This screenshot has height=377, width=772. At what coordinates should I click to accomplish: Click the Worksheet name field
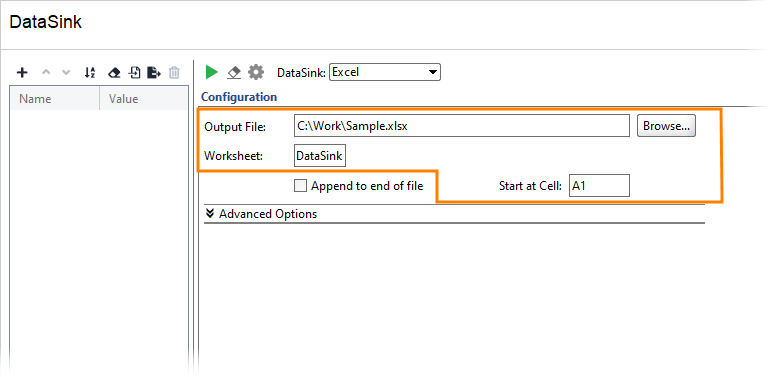pyautogui.click(x=320, y=156)
